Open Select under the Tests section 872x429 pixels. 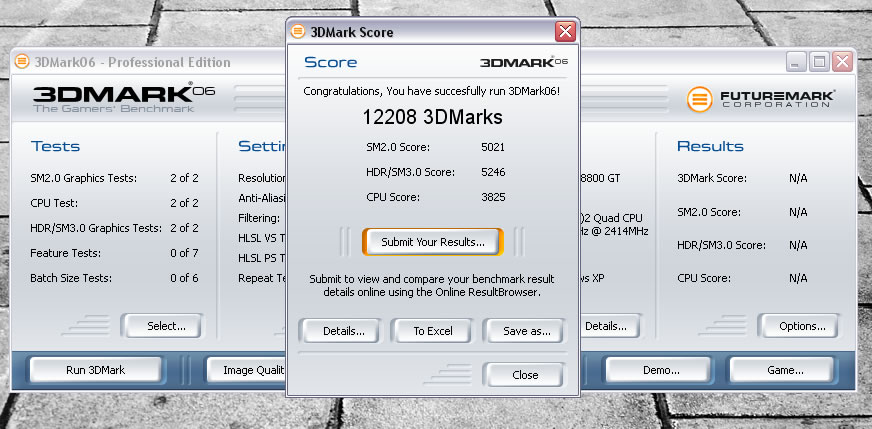(162, 326)
